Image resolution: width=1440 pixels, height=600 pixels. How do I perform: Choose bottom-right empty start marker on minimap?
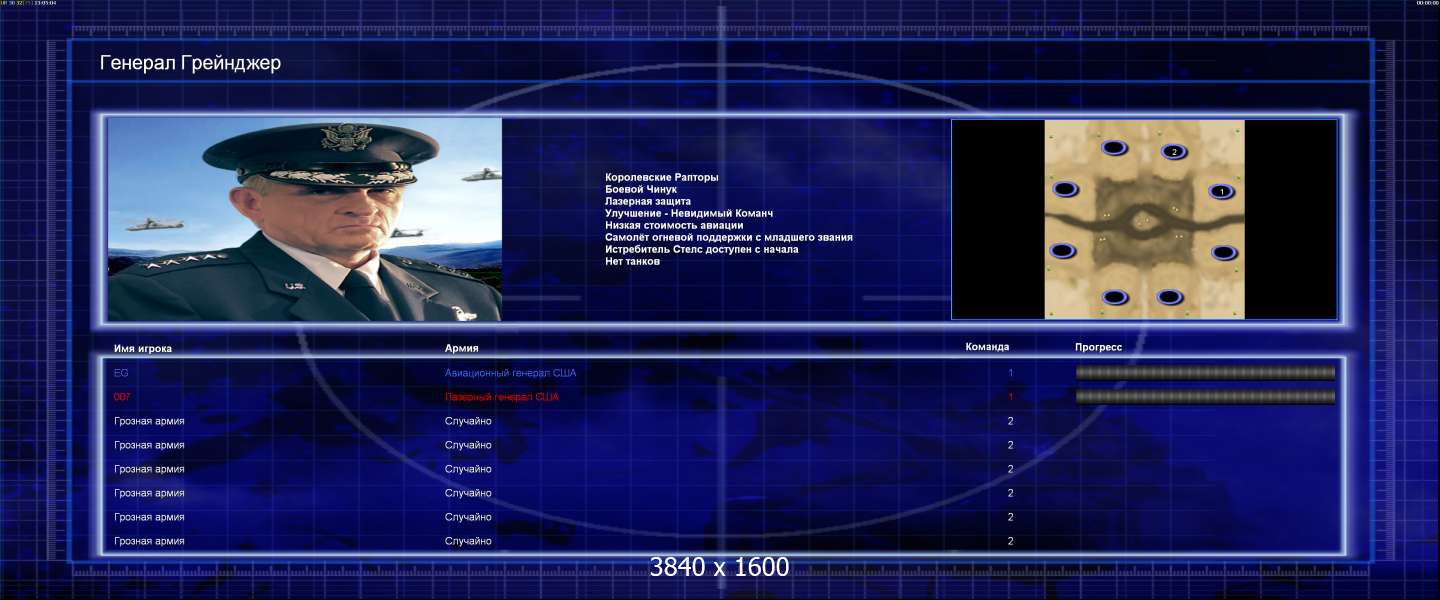tap(1169, 297)
